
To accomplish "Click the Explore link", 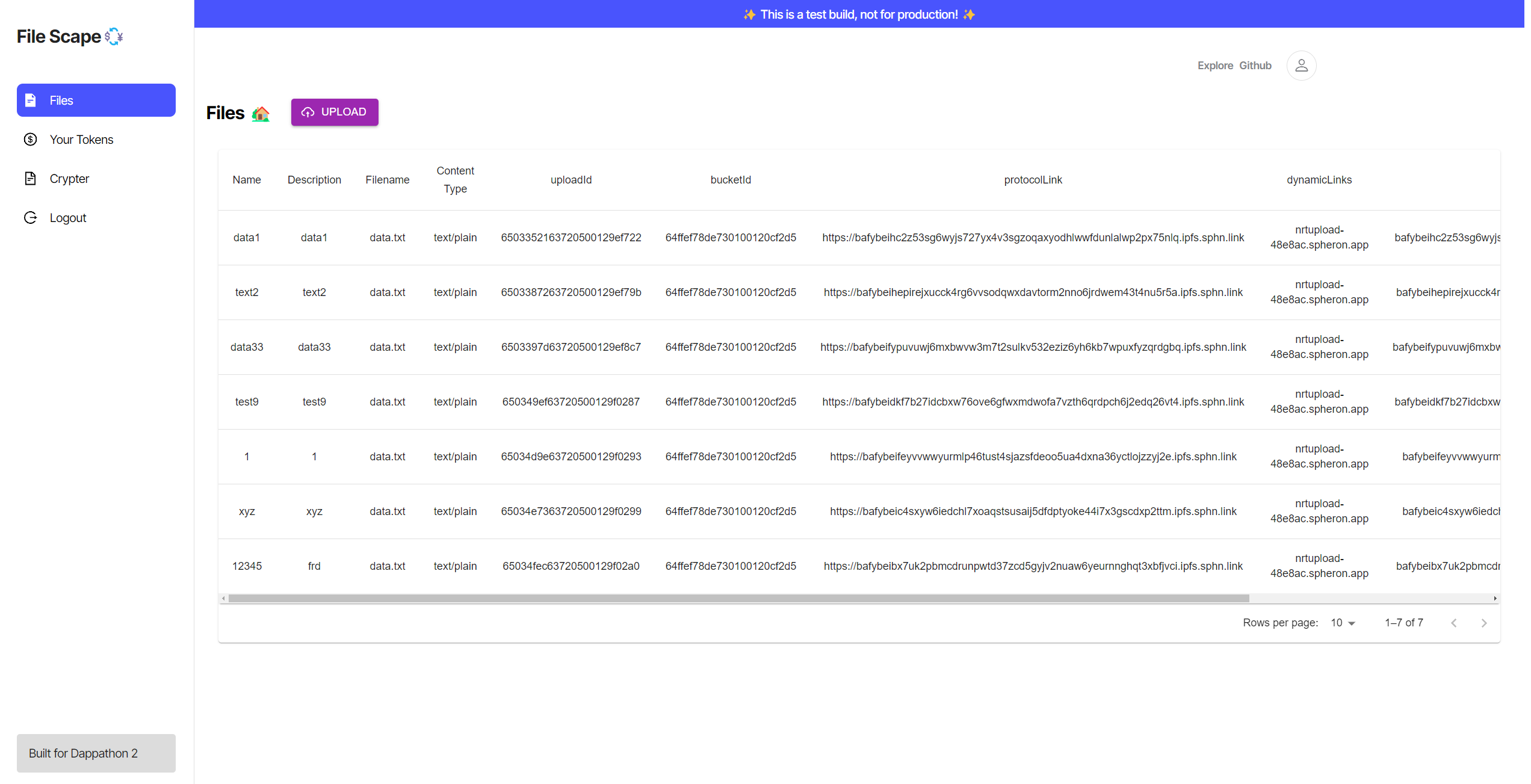I will click(1215, 66).
